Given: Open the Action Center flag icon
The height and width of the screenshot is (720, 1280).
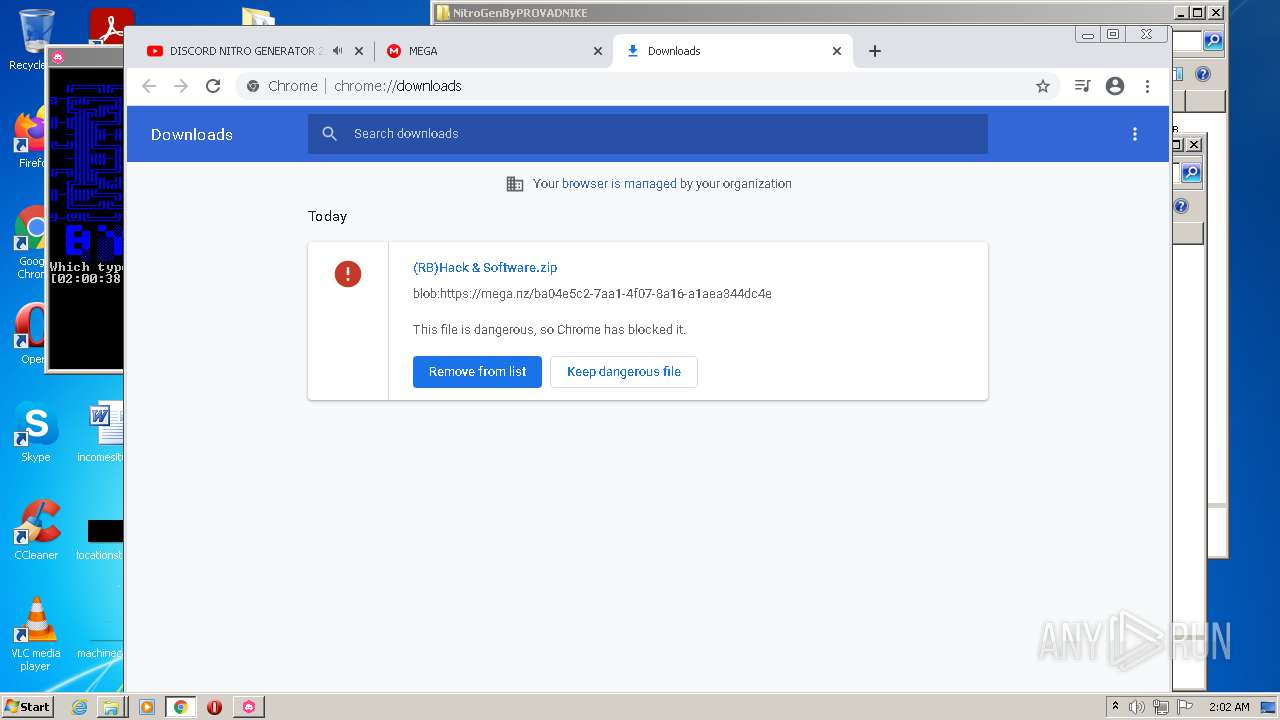Looking at the screenshot, I should [1183, 707].
